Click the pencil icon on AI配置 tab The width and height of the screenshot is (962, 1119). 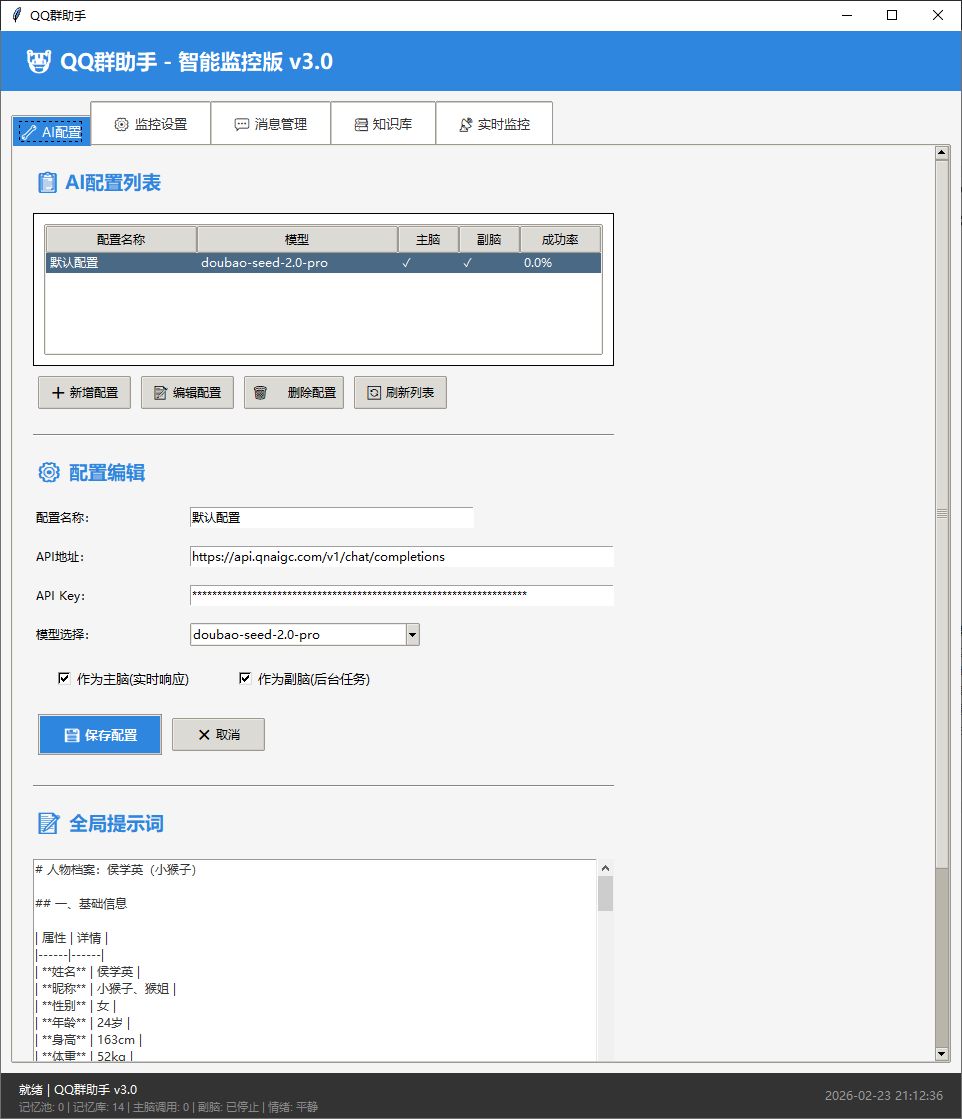pos(29,132)
